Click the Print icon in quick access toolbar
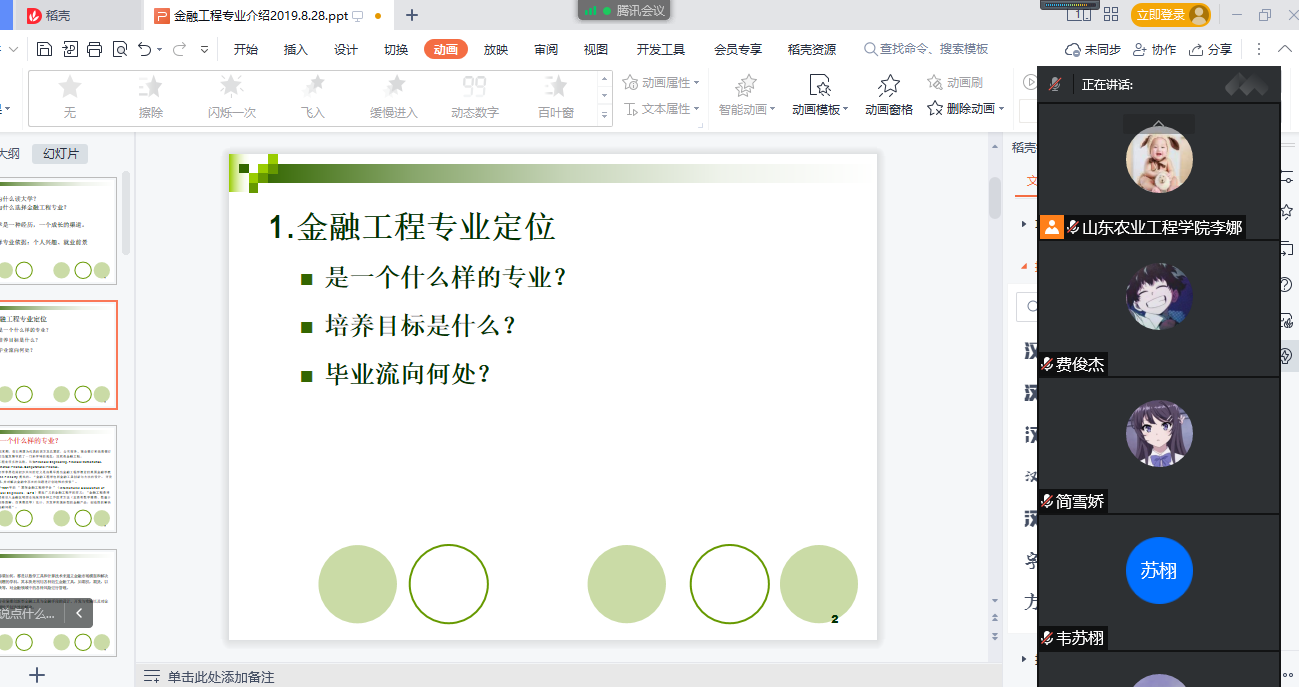The image size is (1299, 687). click(x=95, y=49)
